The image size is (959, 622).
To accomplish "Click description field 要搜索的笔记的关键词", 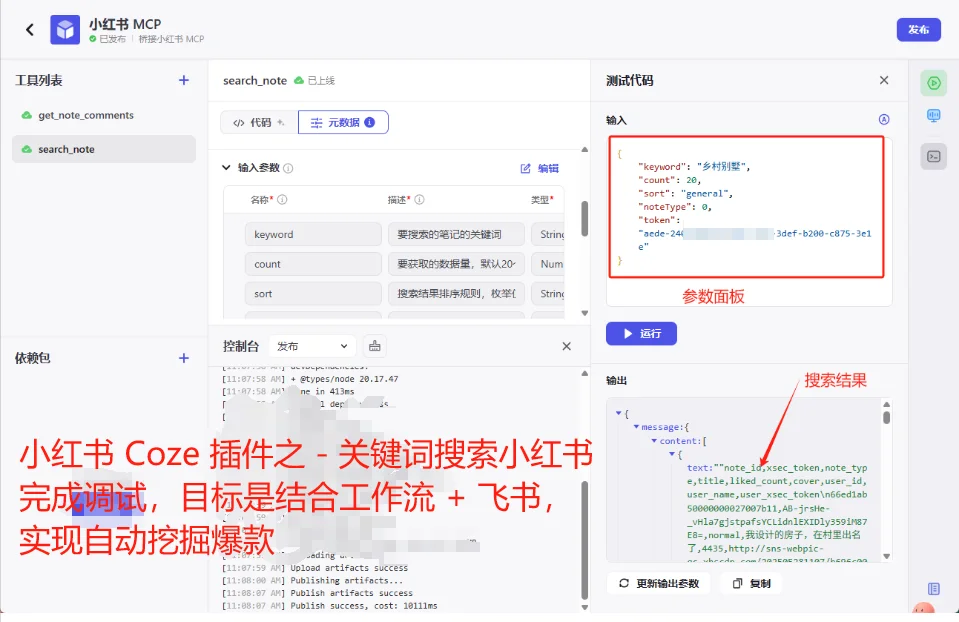I will 456,234.
